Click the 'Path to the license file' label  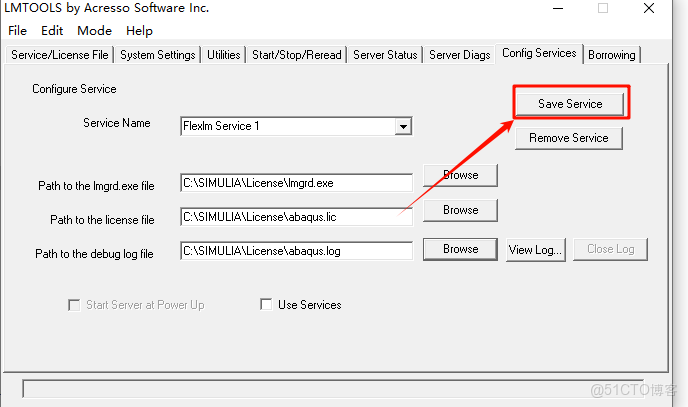tap(102, 220)
